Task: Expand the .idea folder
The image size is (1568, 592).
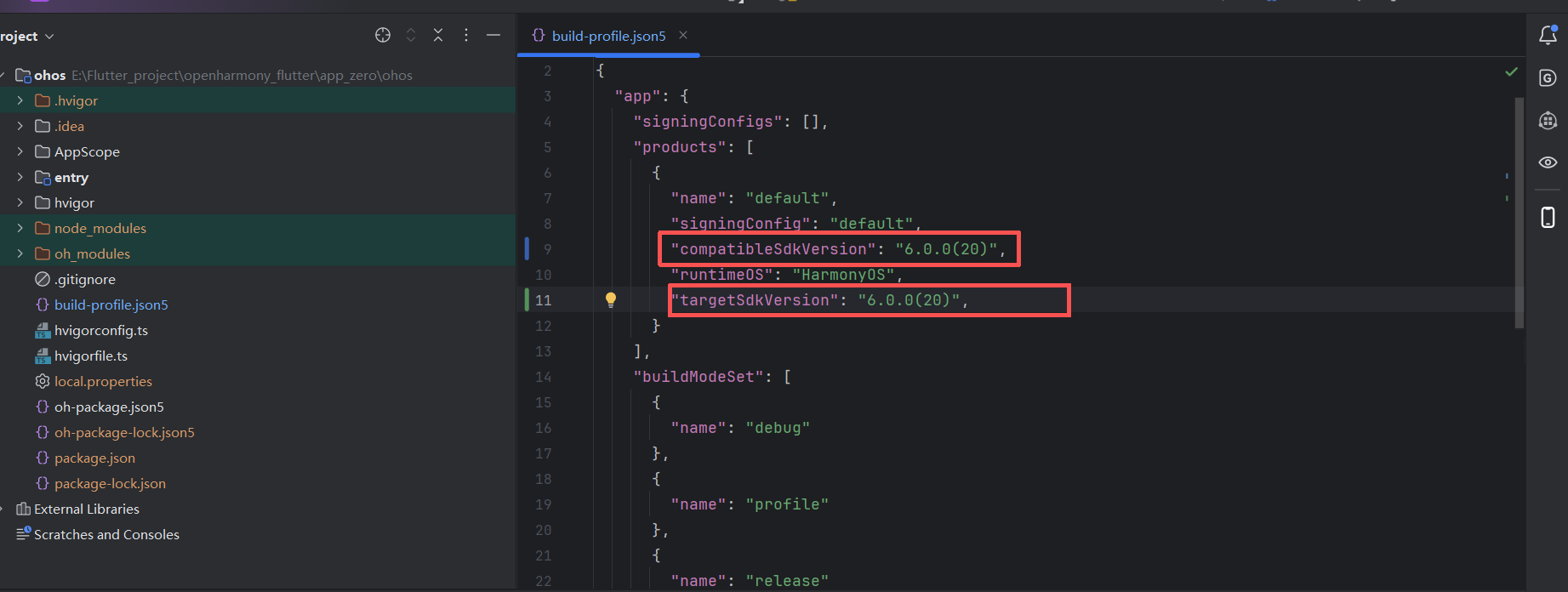Action: (20, 126)
